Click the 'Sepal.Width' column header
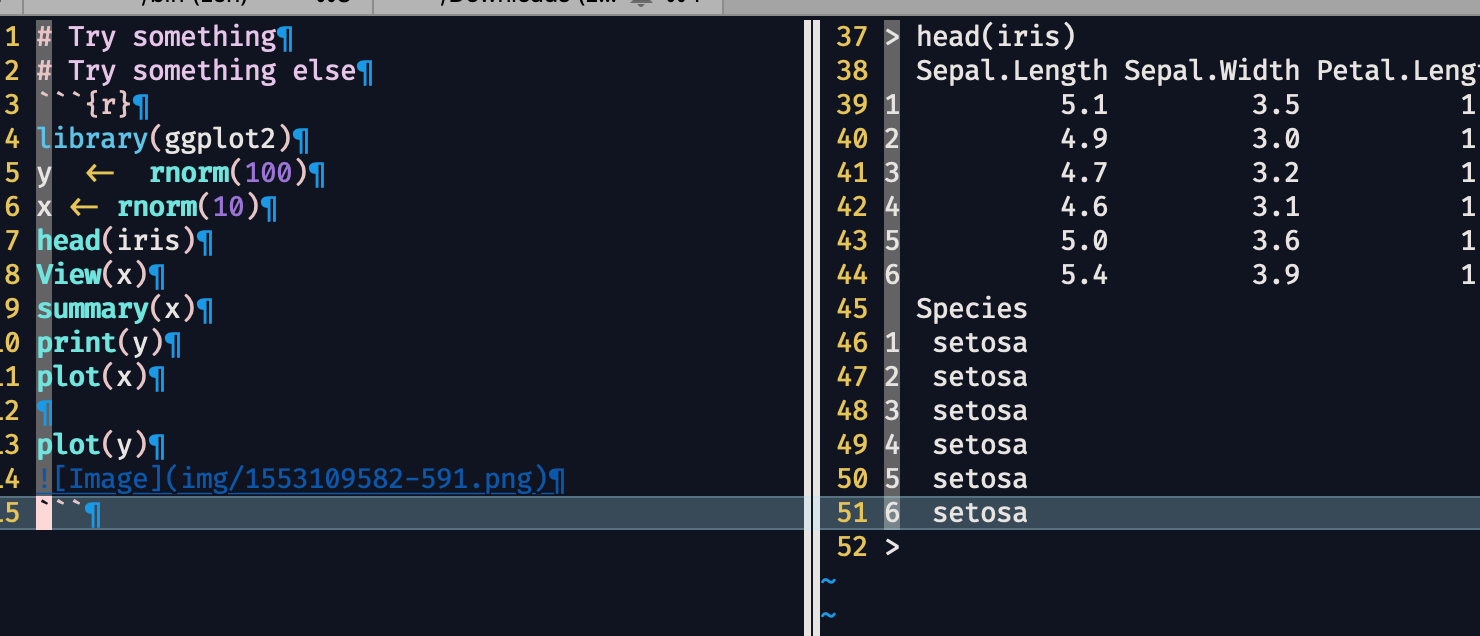This screenshot has width=1480, height=636. [x=1212, y=71]
